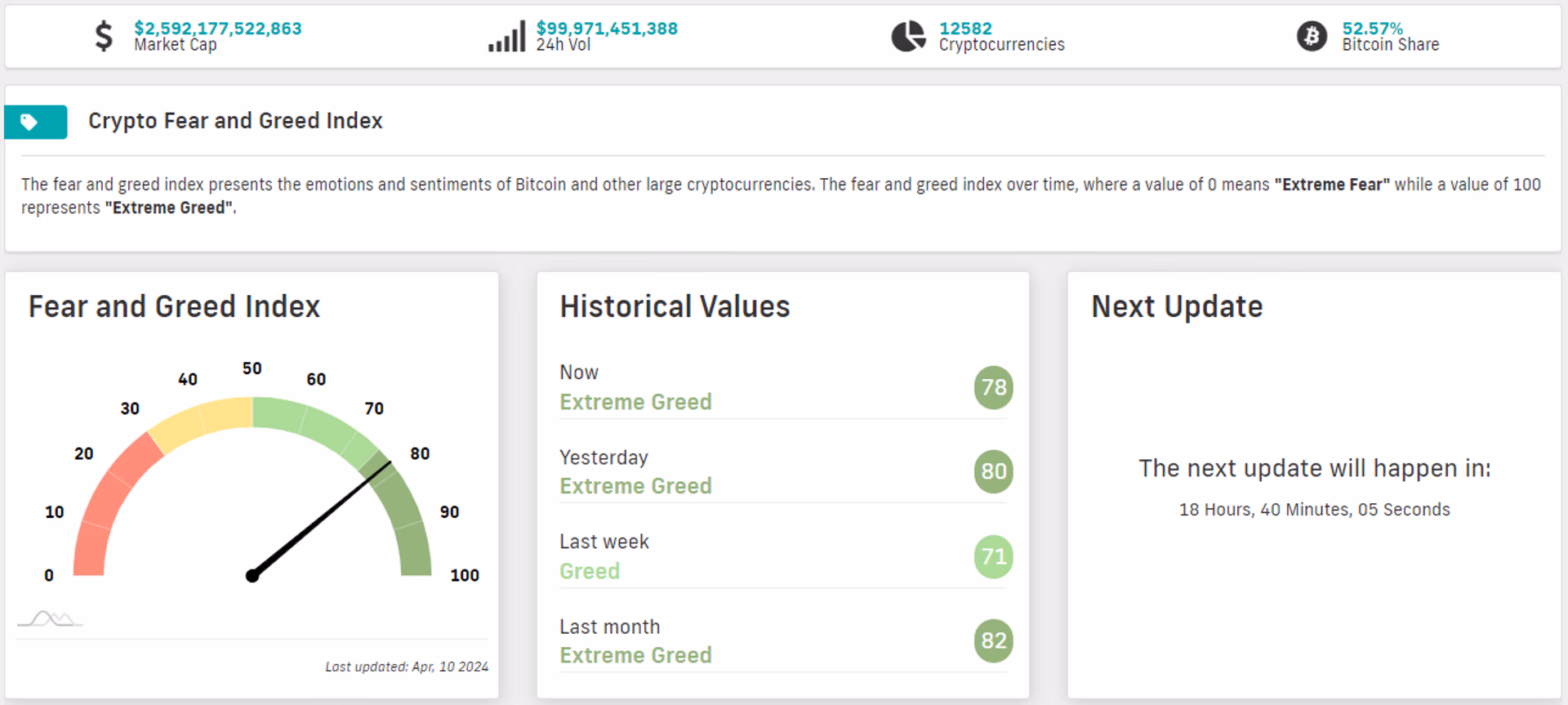
Task: Click the 24h Vol value $99,971,451,388
Action: 607,29
